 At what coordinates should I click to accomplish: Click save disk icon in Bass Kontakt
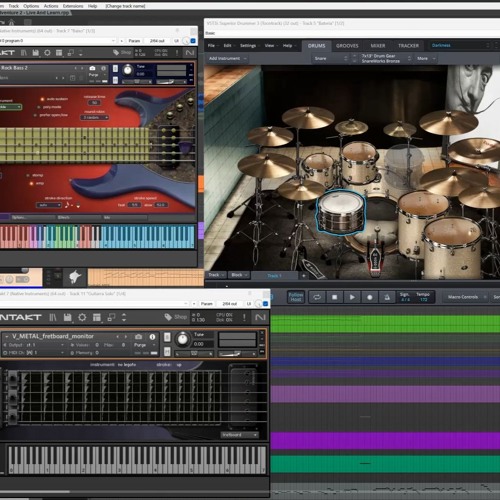point(36,53)
